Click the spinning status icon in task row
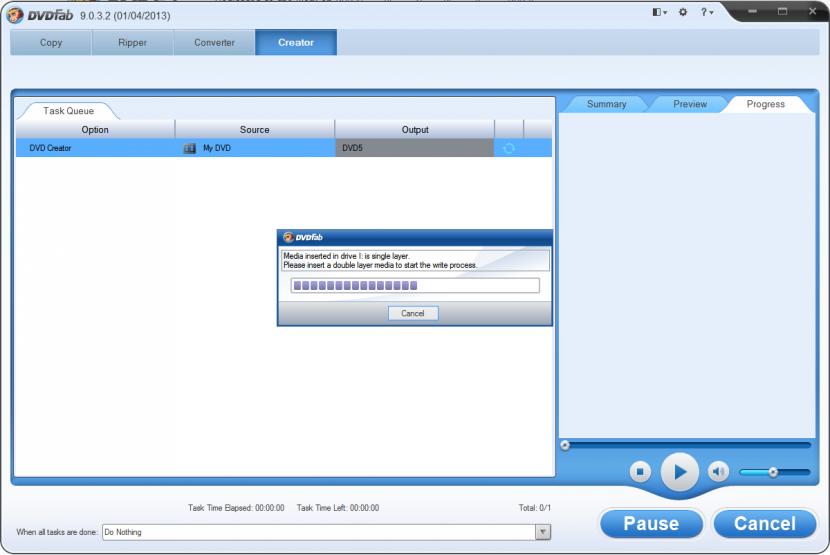The width and height of the screenshot is (830, 555). pyautogui.click(x=509, y=148)
